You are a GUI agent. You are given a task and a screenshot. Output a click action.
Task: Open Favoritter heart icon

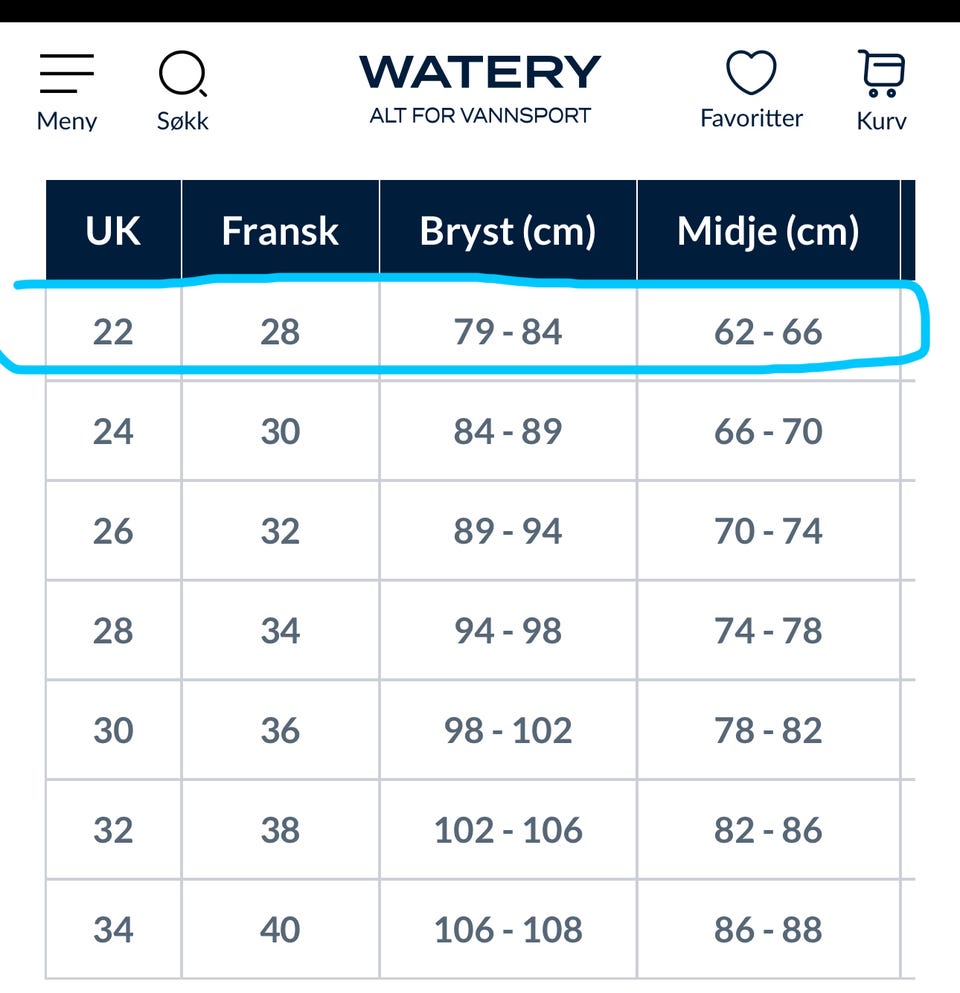point(751,73)
